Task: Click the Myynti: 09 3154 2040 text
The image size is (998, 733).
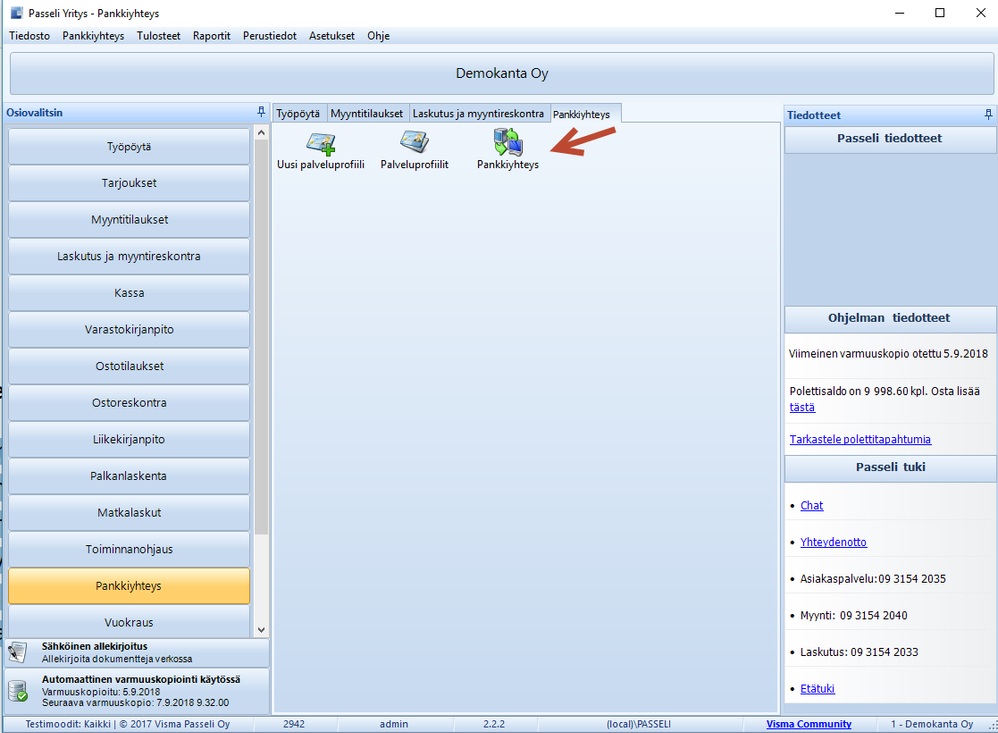Action: 854,615
